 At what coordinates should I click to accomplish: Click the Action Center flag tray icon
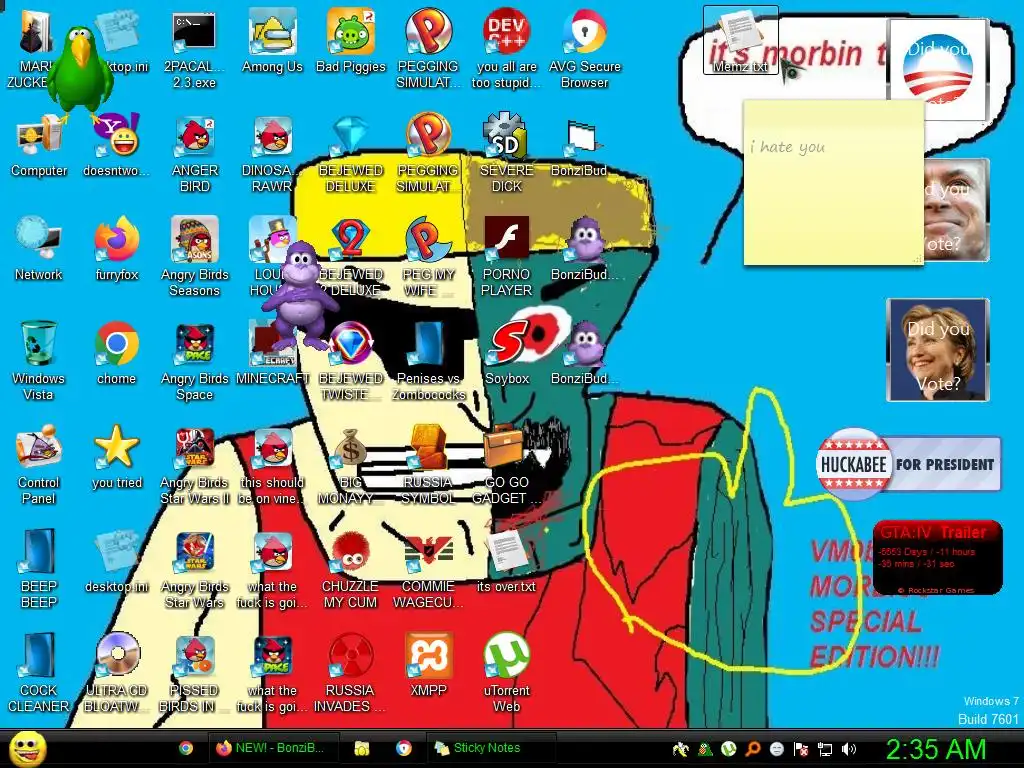801,749
